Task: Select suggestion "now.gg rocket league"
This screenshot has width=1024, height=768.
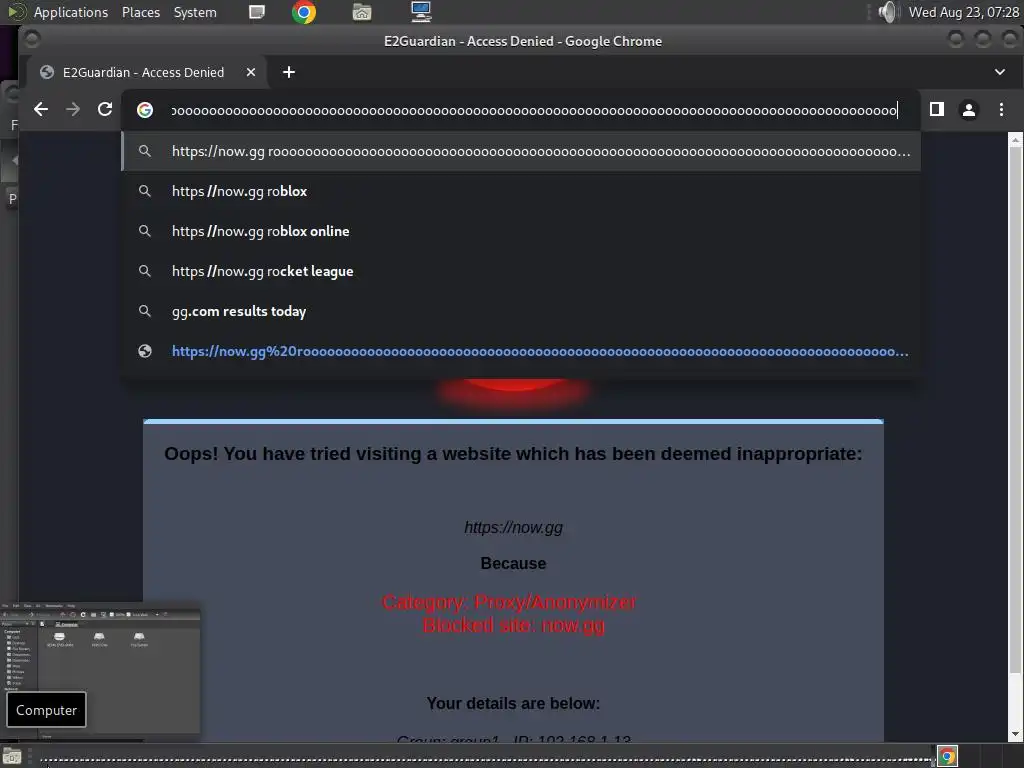Action: (x=521, y=271)
